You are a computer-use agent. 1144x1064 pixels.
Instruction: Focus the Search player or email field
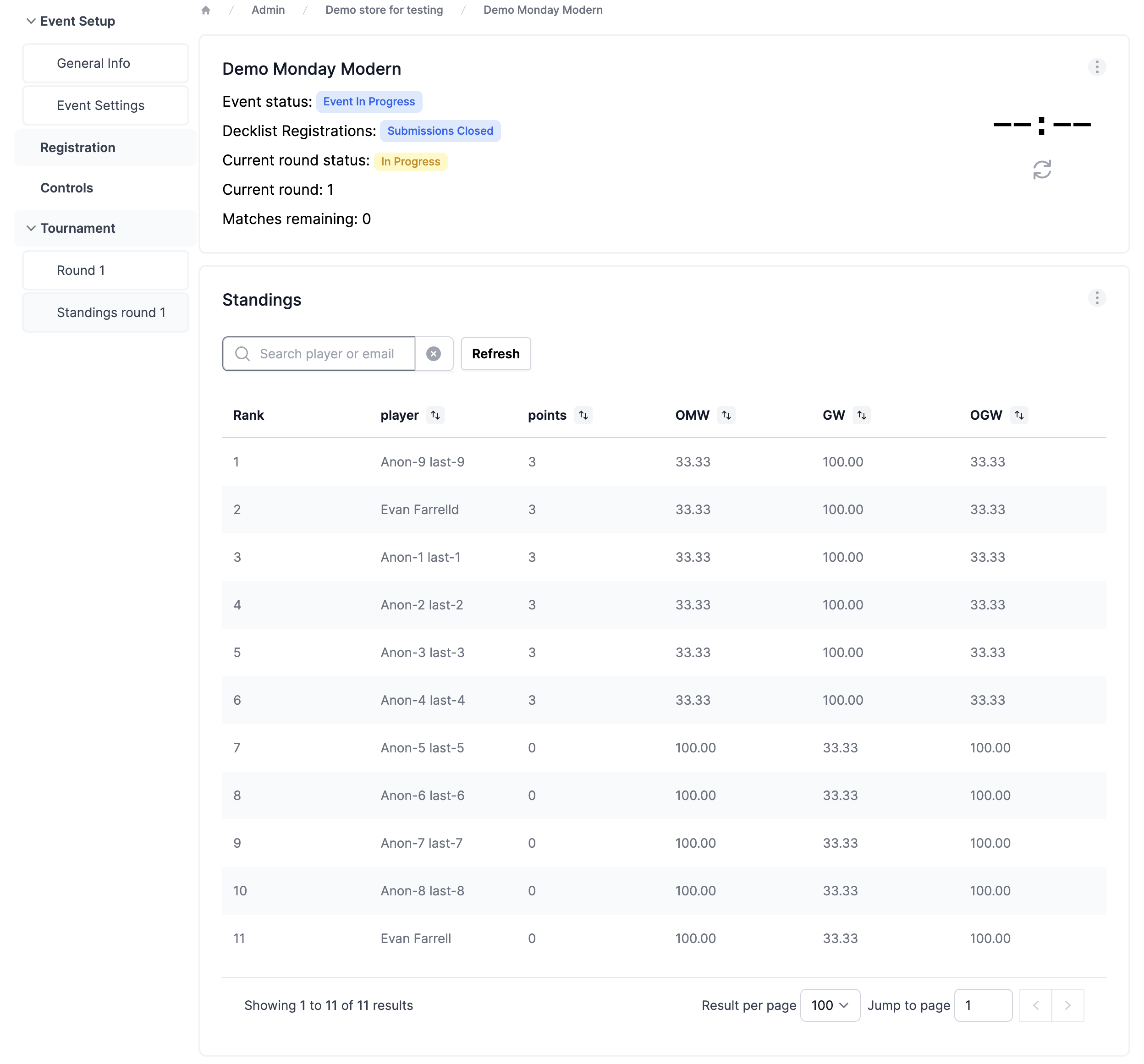click(x=326, y=354)
